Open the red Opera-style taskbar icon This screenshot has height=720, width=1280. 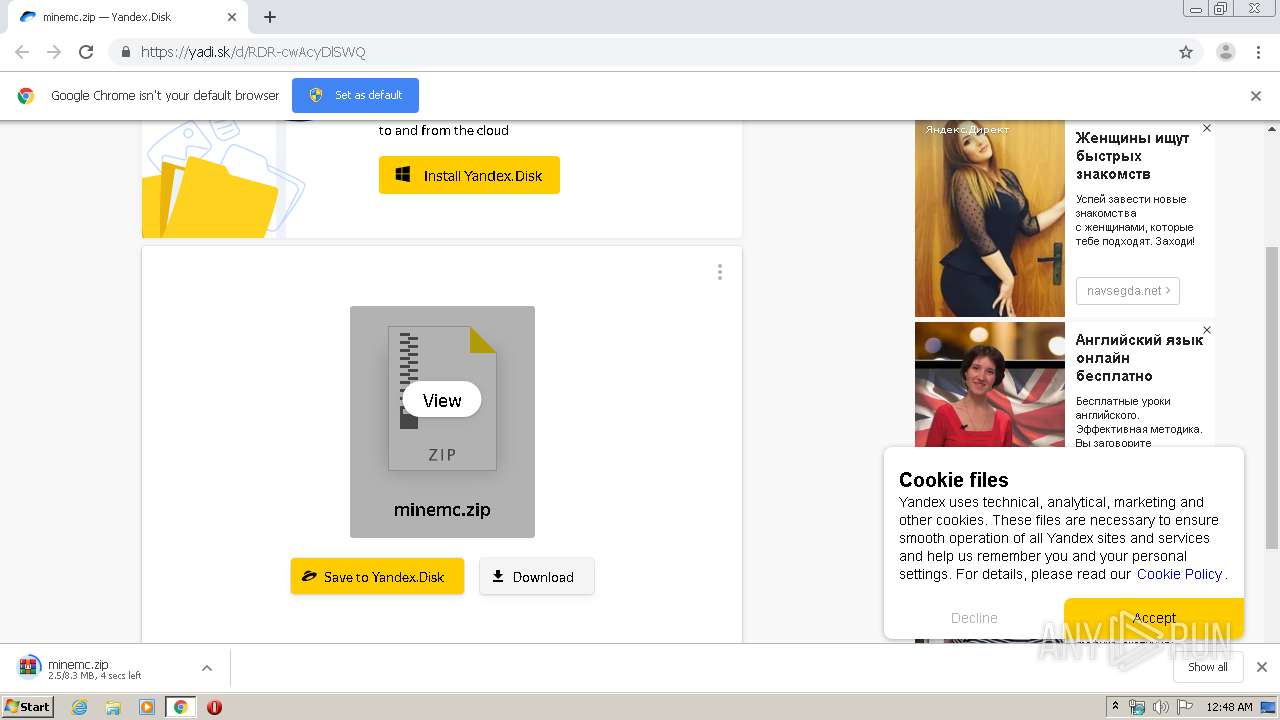[x=214, y=707]
